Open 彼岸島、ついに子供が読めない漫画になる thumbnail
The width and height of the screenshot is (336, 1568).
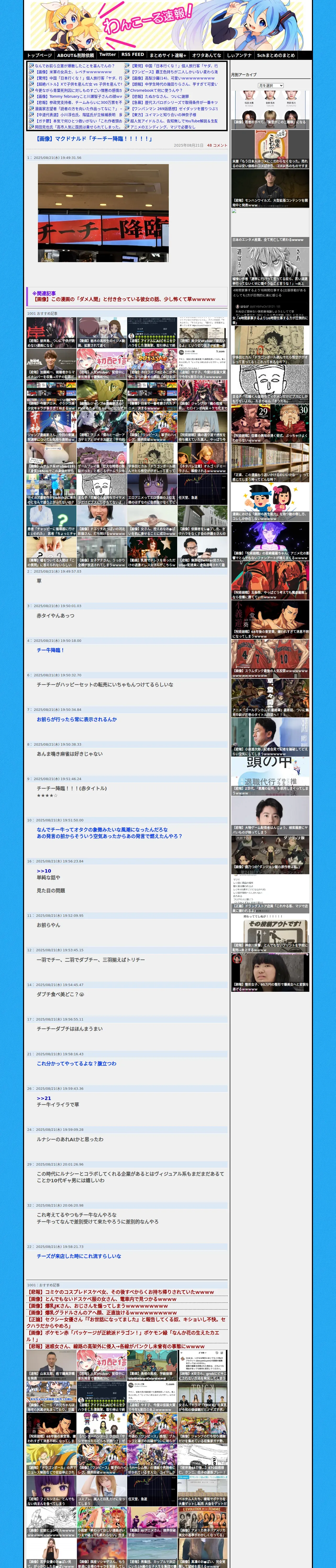[x=51, y=332]
